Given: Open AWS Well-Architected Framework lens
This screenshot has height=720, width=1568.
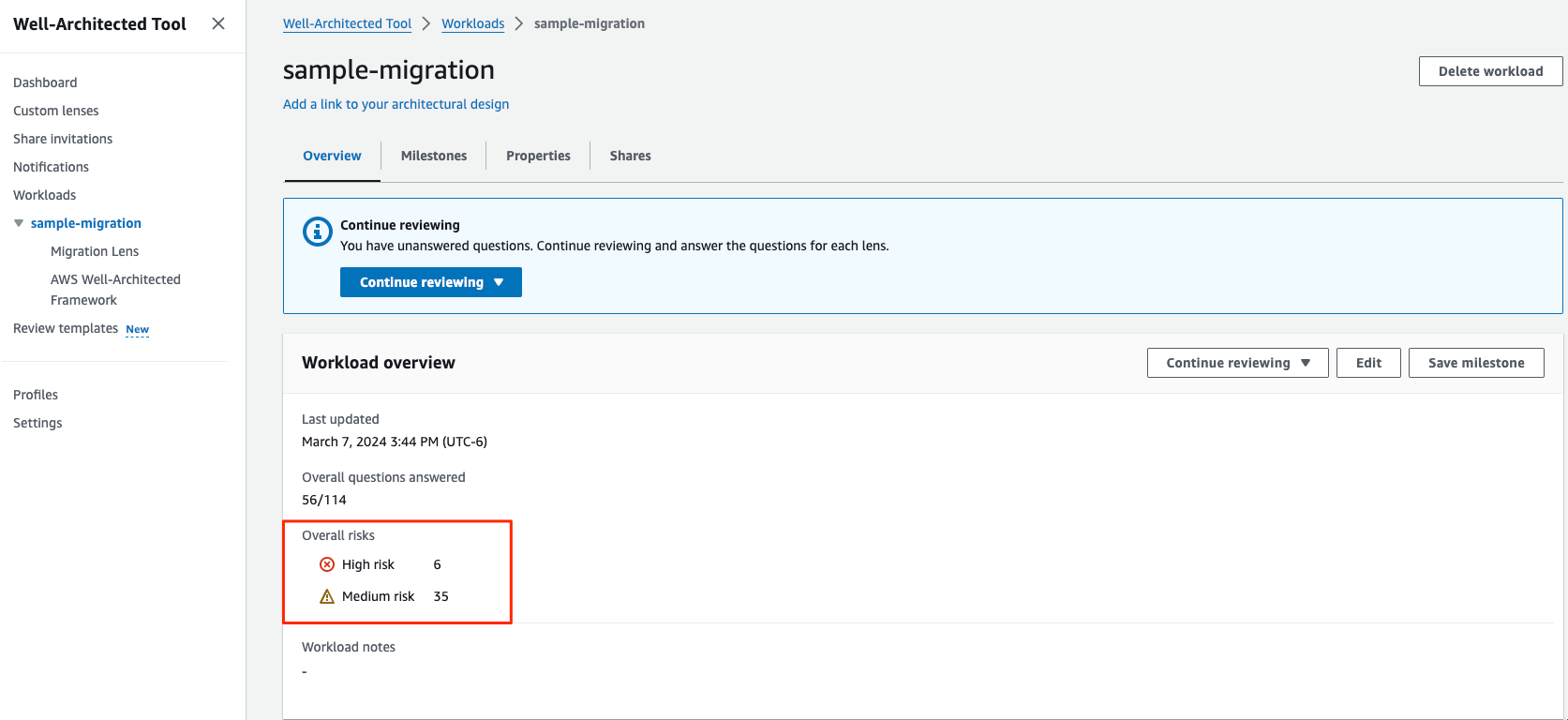Looking at the screenshot, I should coord(115,290).
